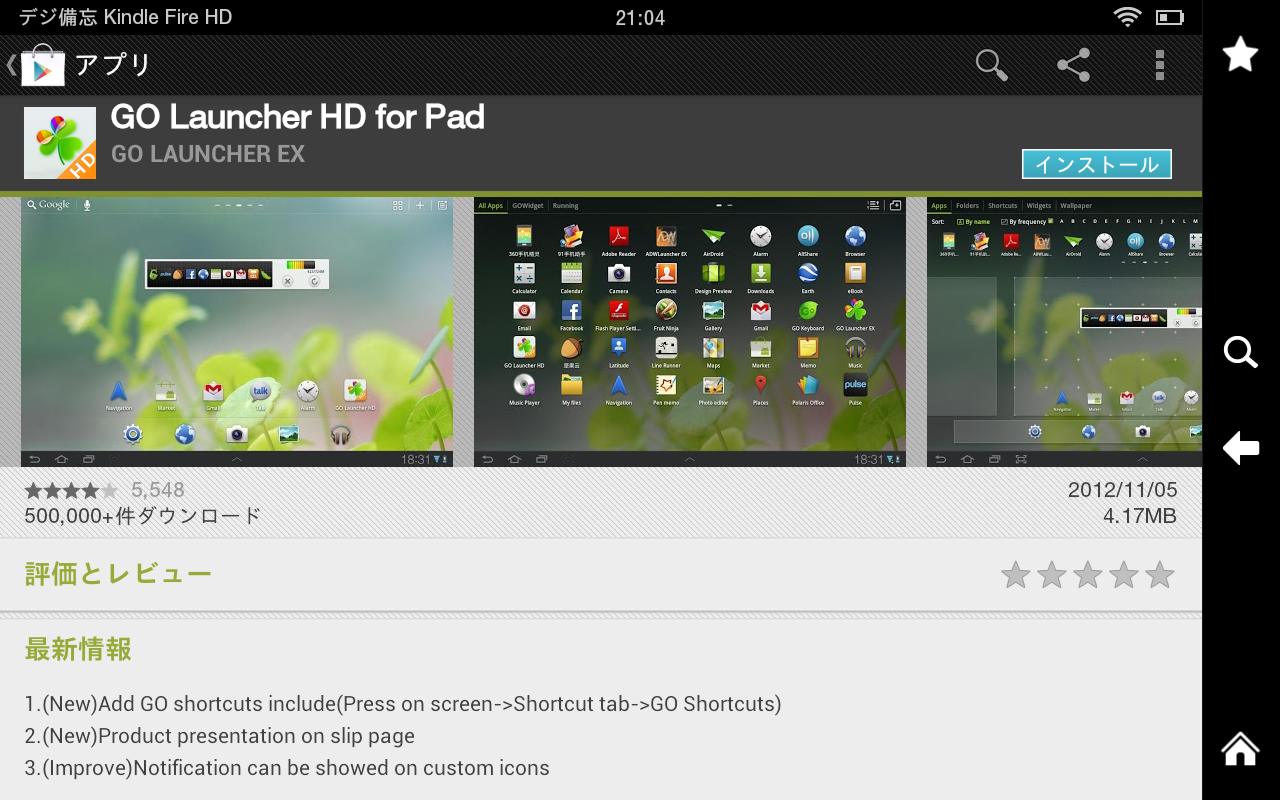Open search with the magnifier in top bar
1280x800 pixels.
(x=991, y=66)
